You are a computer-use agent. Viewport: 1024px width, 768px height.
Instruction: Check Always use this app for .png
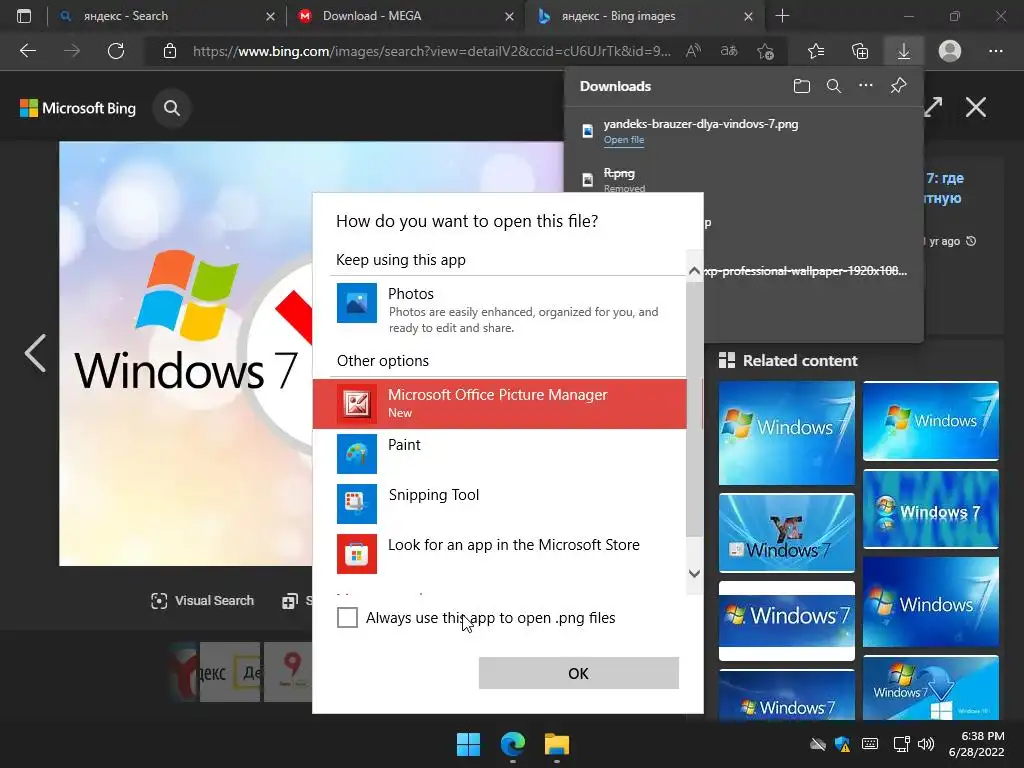click(347, 617)
